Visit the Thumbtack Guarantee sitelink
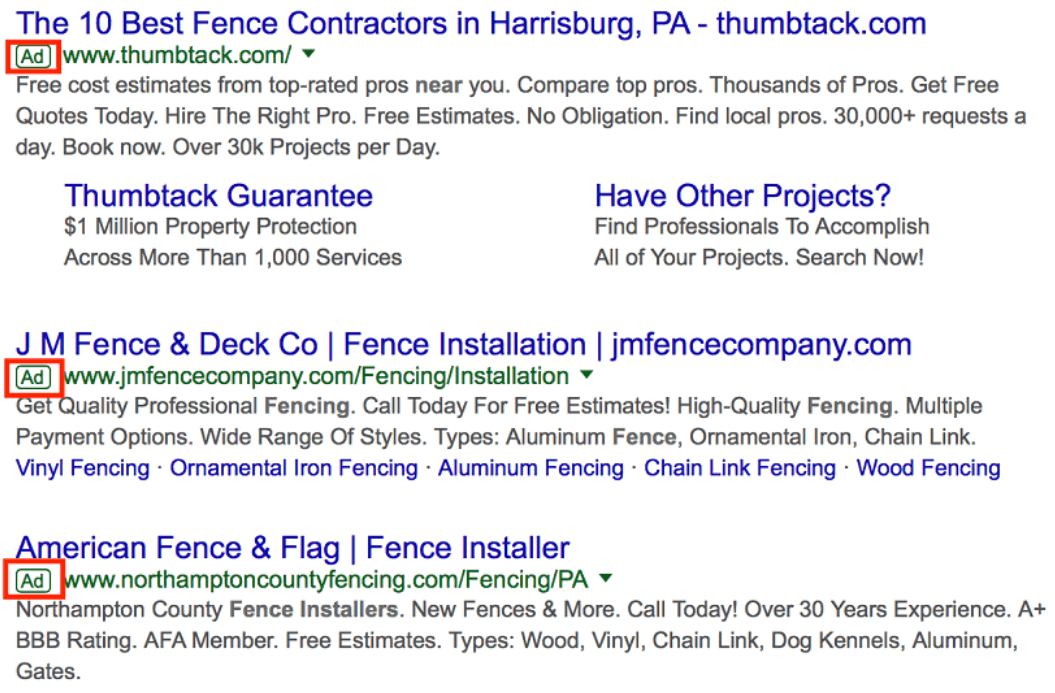This screenshot has width=1055, height=693. coord(218,195)
